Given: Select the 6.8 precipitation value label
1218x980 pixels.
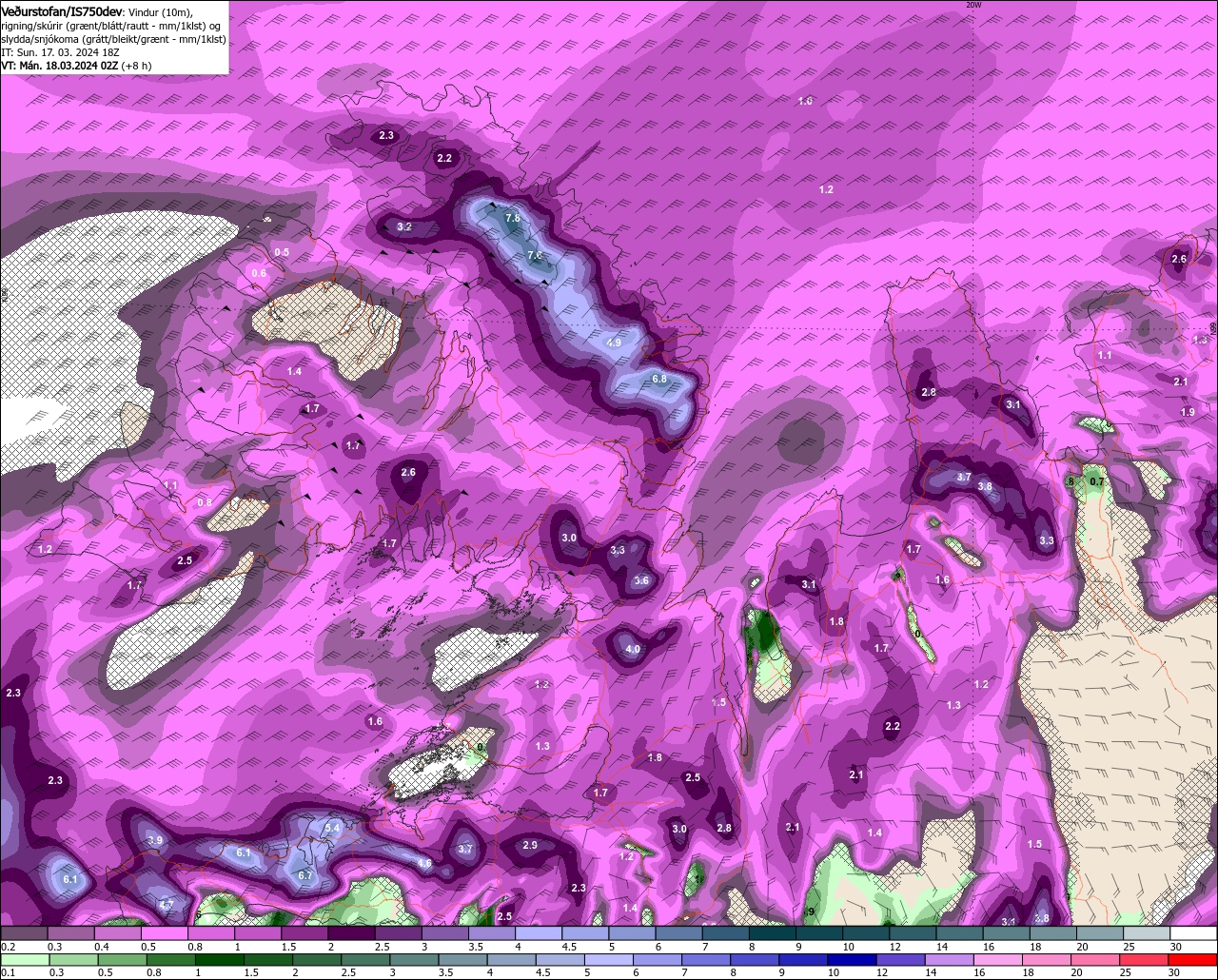Looking at the screenshot, I should (x=659, y=379).
